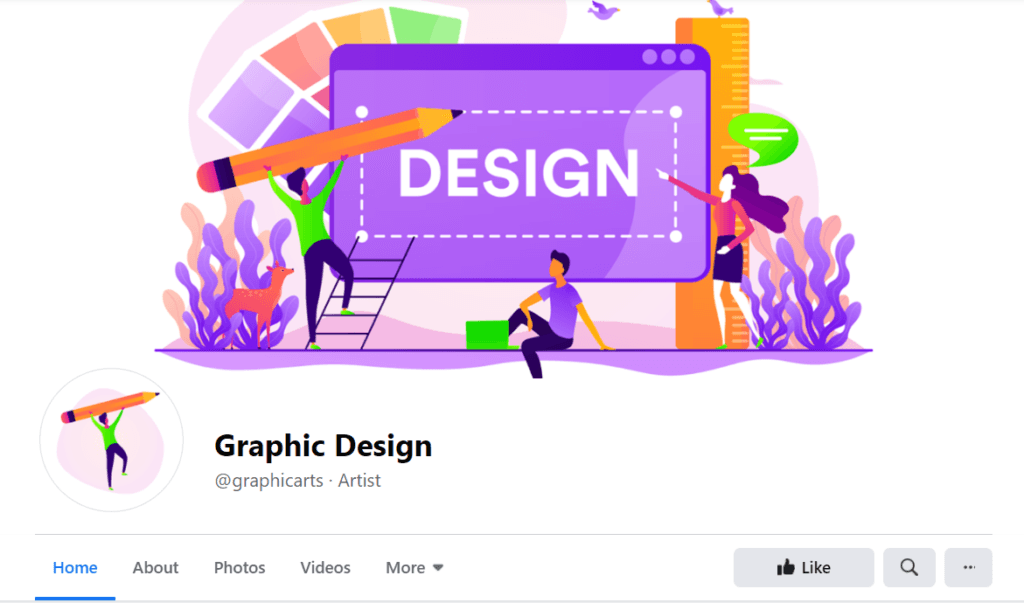
Task: Click the @graphicarts username text
Action: pos(268,481)
